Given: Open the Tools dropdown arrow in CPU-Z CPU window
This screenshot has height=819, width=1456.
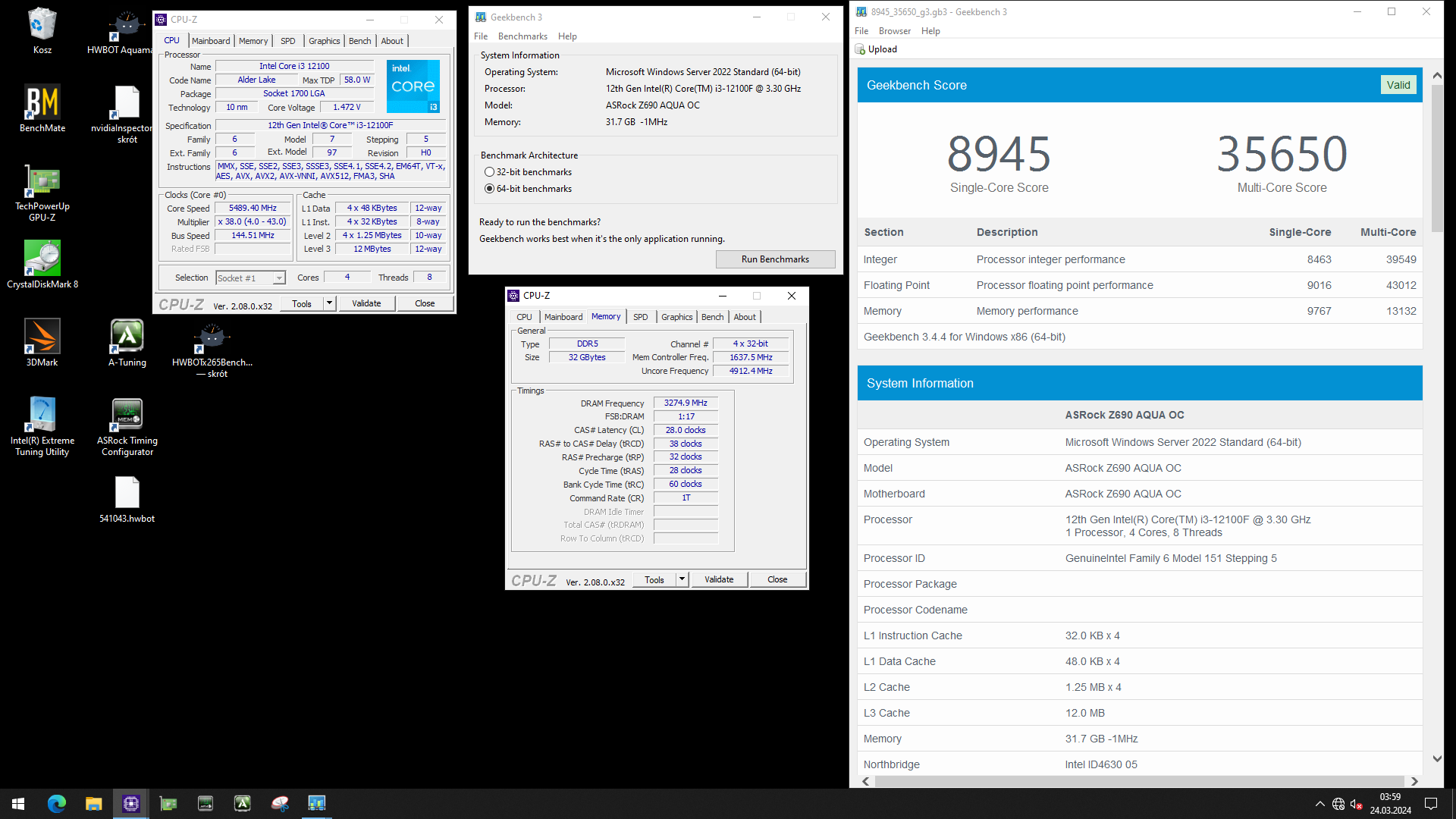Looking at the screenshot, I should point(329,303).
